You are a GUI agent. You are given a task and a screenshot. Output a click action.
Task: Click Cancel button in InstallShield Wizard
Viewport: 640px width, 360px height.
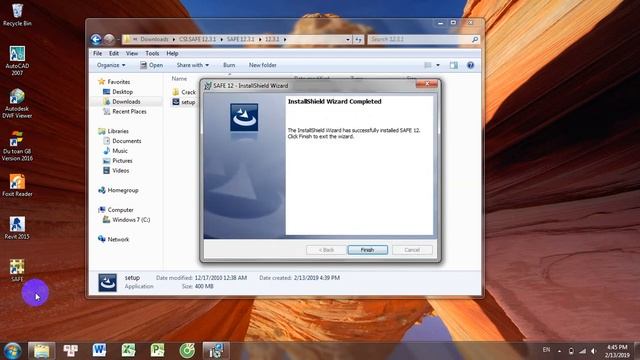412,250
